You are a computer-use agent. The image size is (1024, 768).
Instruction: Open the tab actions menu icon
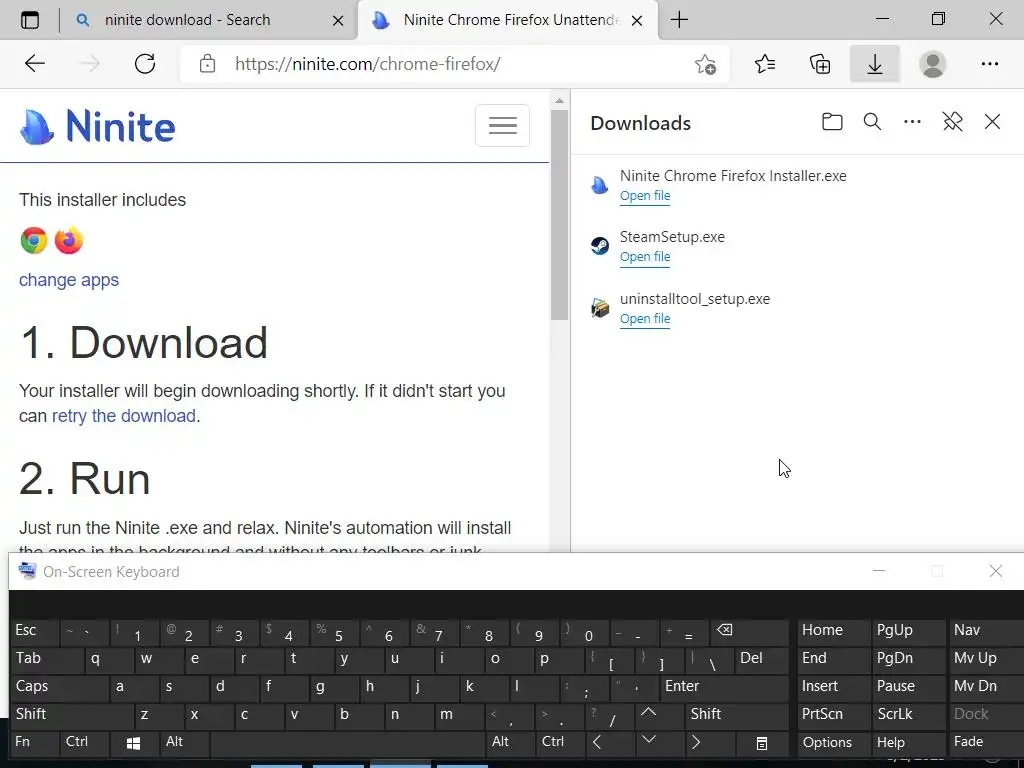coord(30,20)
